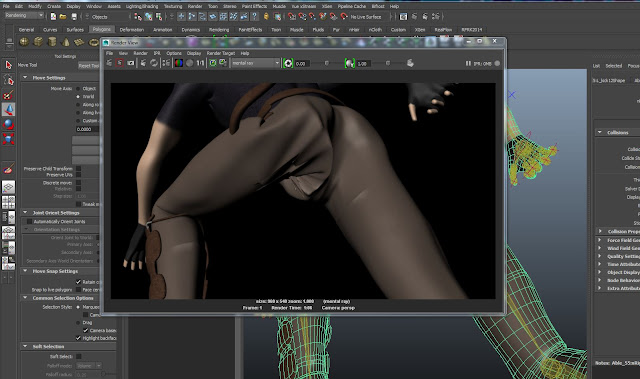Viewport: 640px width, 379px height.
Task: Click the Open Render View clapperboard icon
Action: click(403, 17)
